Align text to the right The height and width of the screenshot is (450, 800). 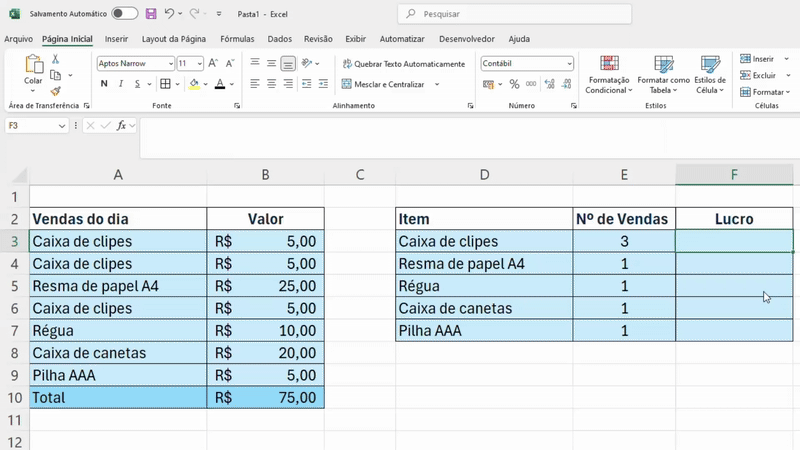click(288, 84)
